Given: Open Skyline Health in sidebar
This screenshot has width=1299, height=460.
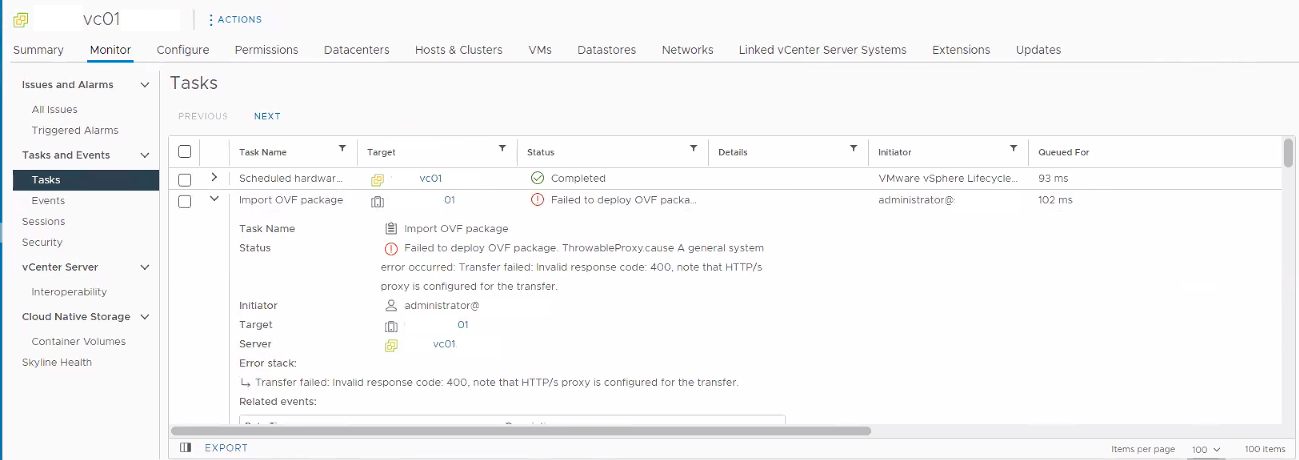Looking at the screenshot, I should [57, 363].
